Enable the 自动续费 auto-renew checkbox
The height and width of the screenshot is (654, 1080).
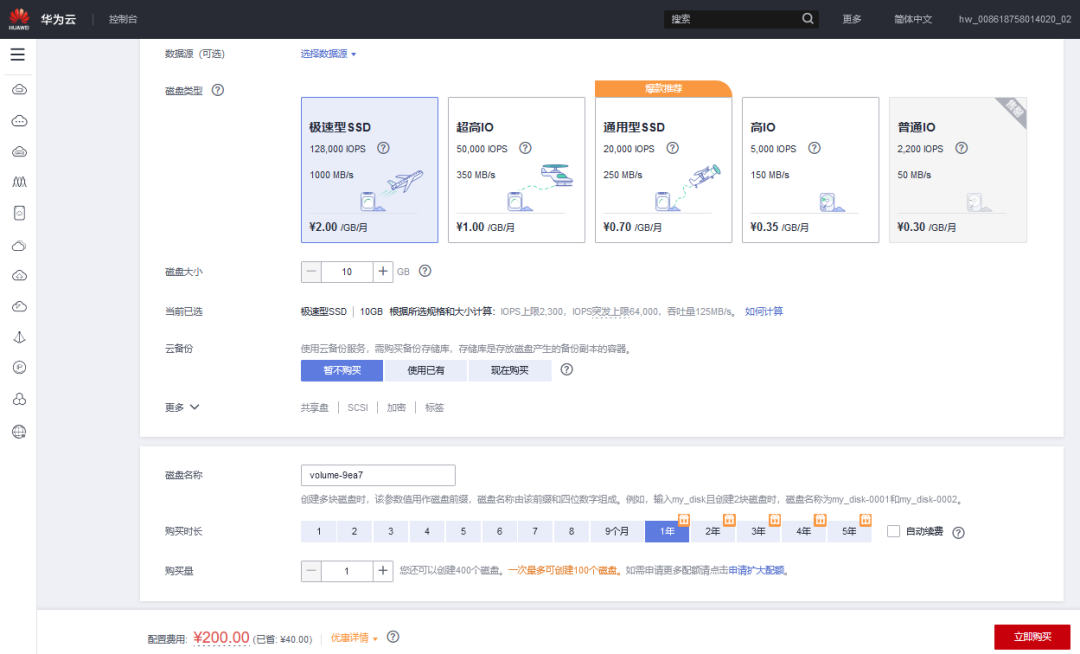(x=893, y=532)
